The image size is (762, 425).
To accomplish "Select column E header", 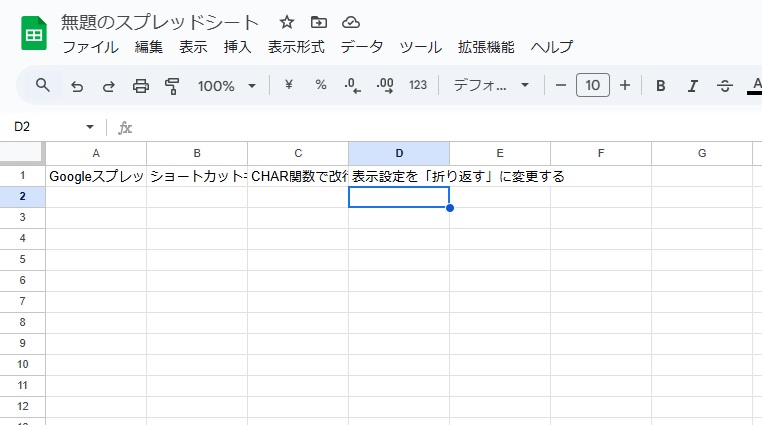I will click(x=500, y=153).
